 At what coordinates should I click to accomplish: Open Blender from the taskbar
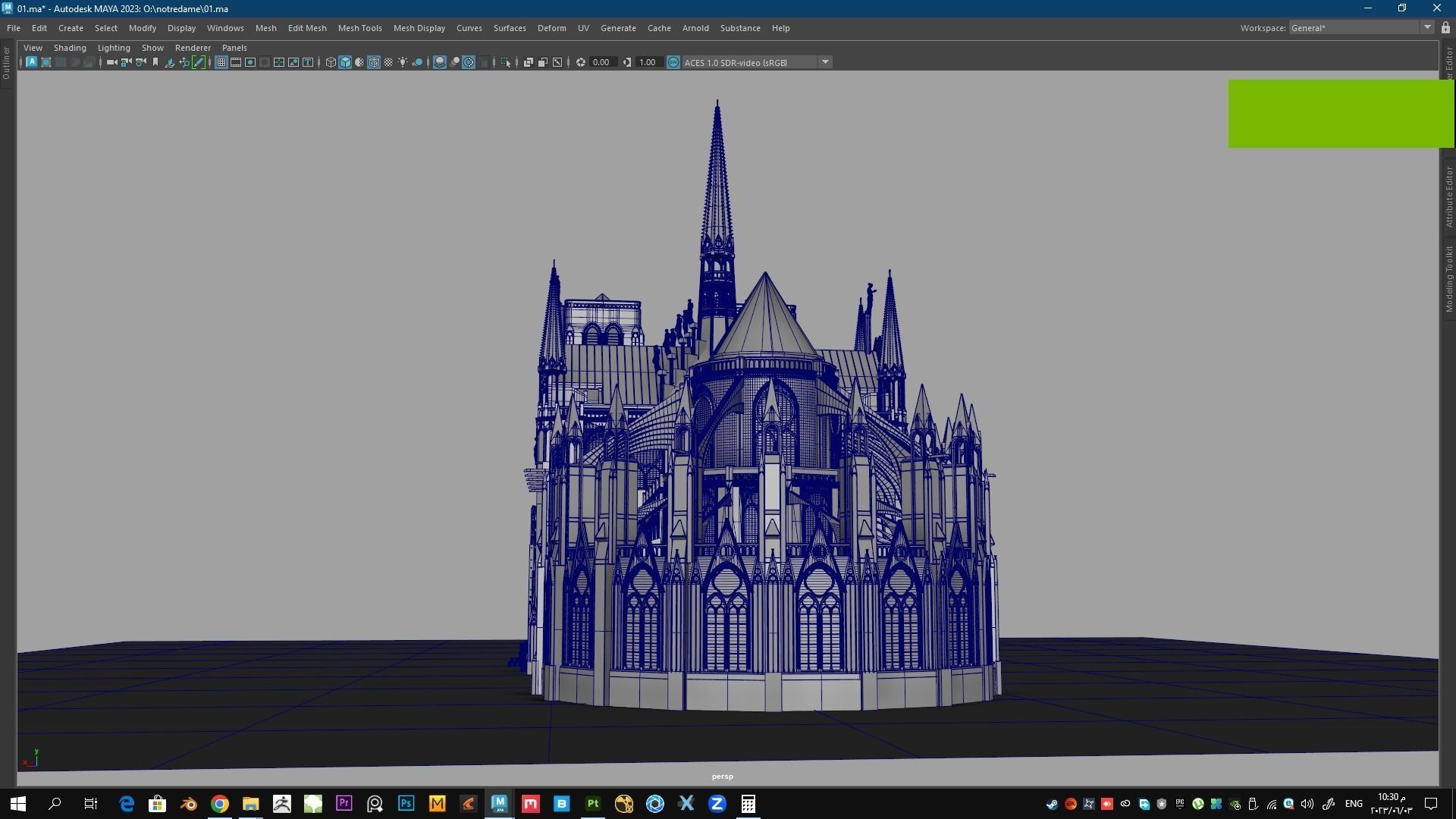click(x=188, y=804)
